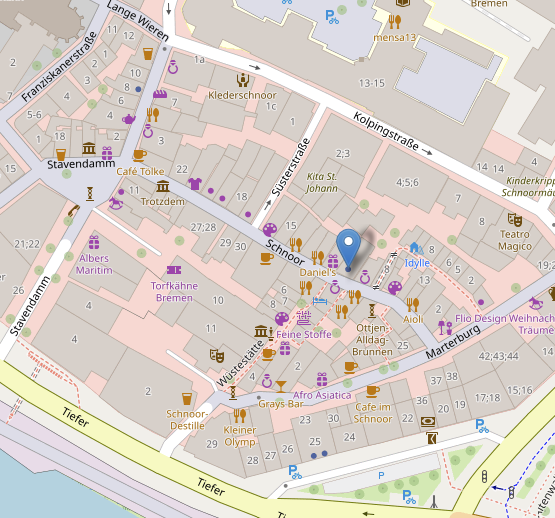Click the Feine Stoffe fabric shop icon
The width and height of the screenshot is (555, 518).
[304, 318]
